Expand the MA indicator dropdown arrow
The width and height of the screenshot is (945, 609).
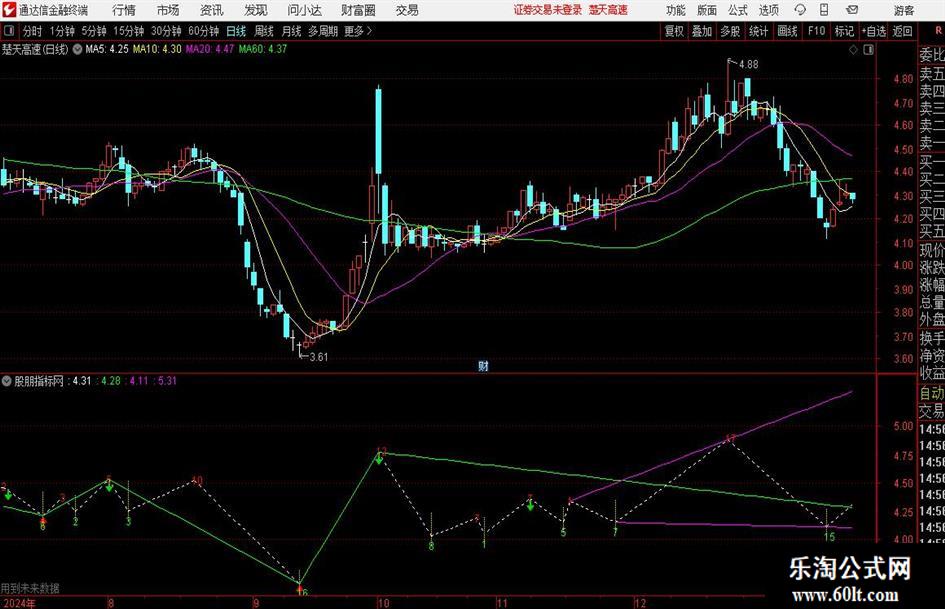(x=77, y=49)
